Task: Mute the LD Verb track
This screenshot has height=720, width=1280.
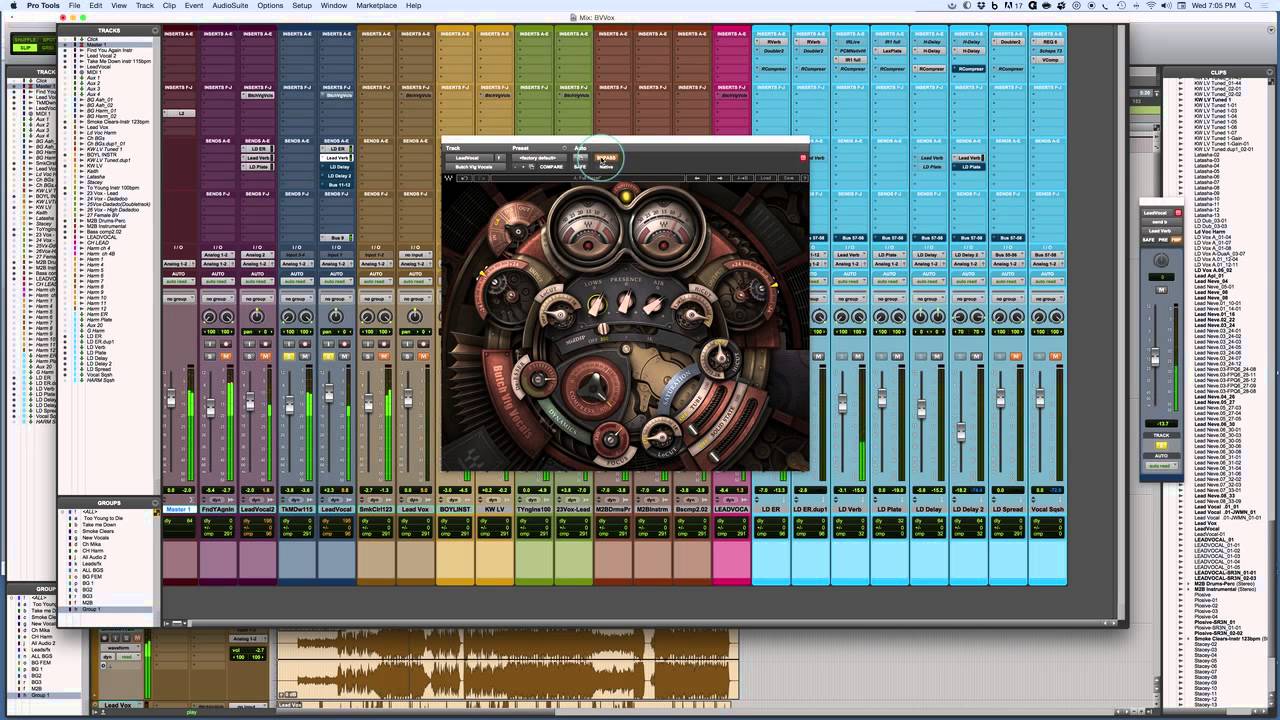Action: (858, 356)
